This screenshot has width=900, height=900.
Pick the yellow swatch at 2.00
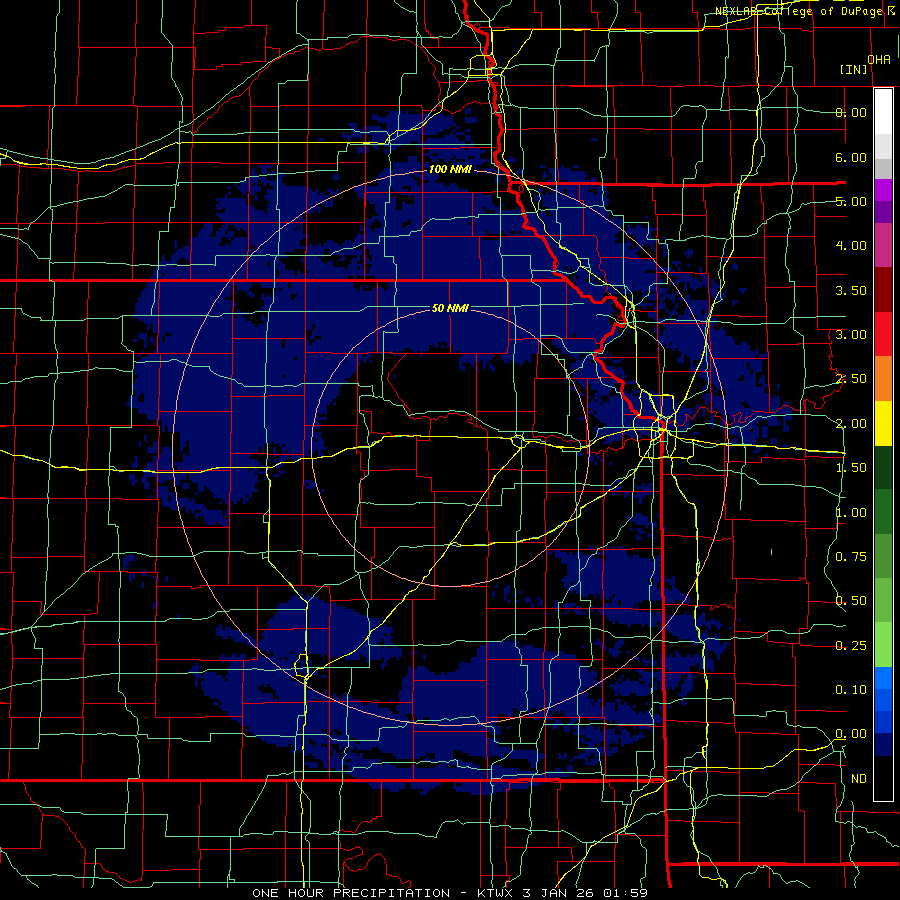click(883, 423)
